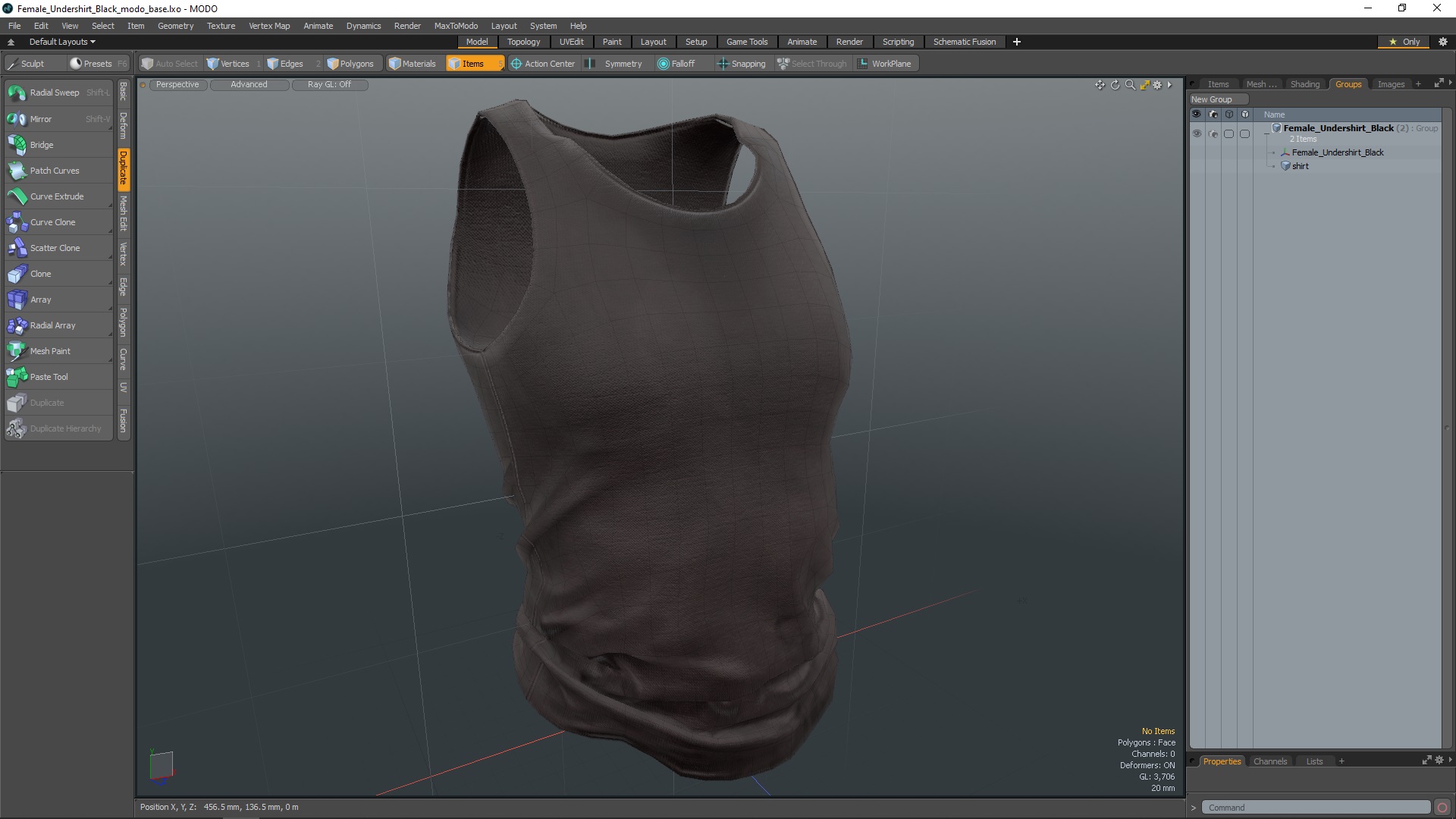Click the Command input field

point(1316,808)
